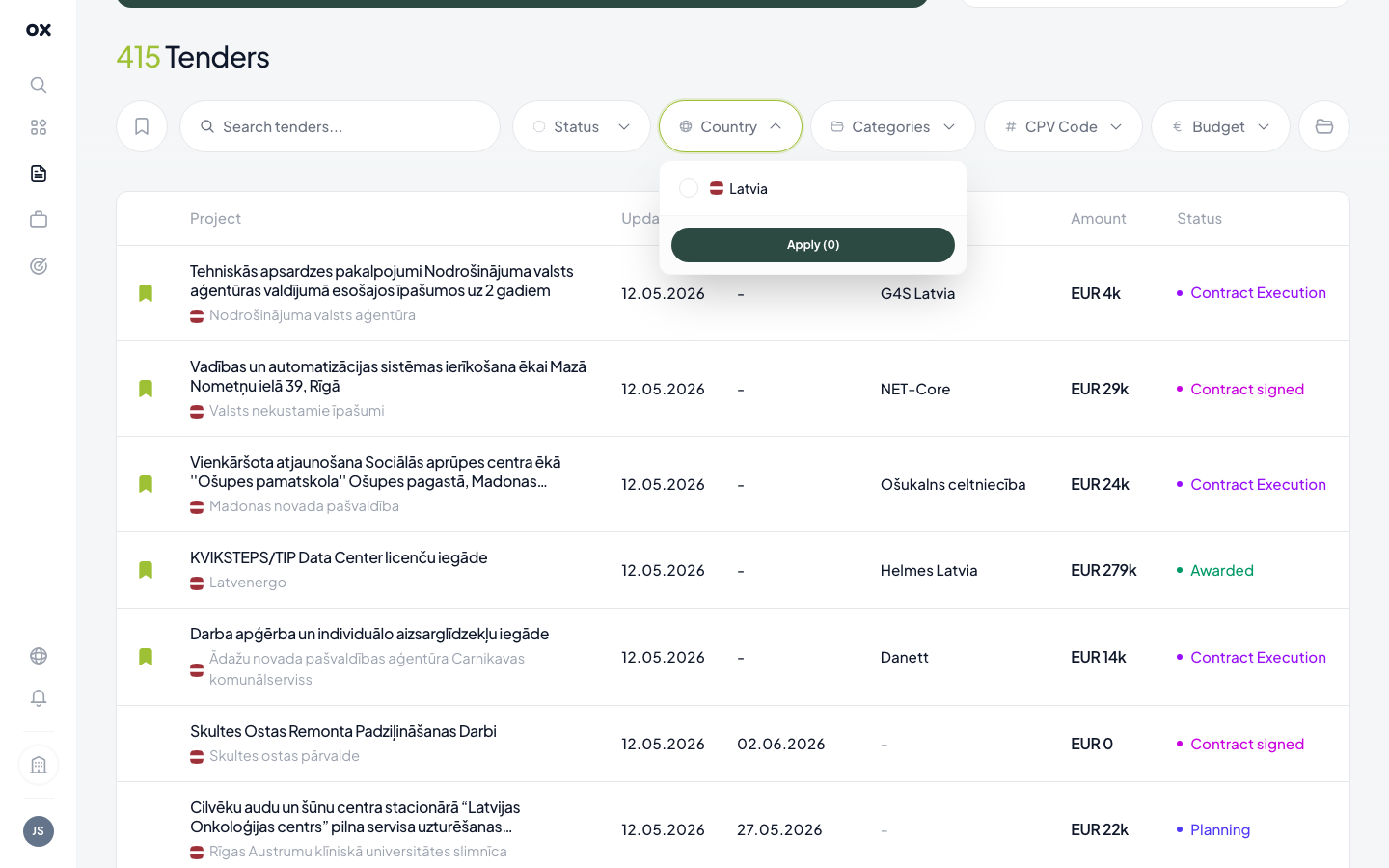Screen dimensions: 1389x868
Task: Open the Budget filter dropdown
Action: pyautogui.click(x=1220, y=126)
